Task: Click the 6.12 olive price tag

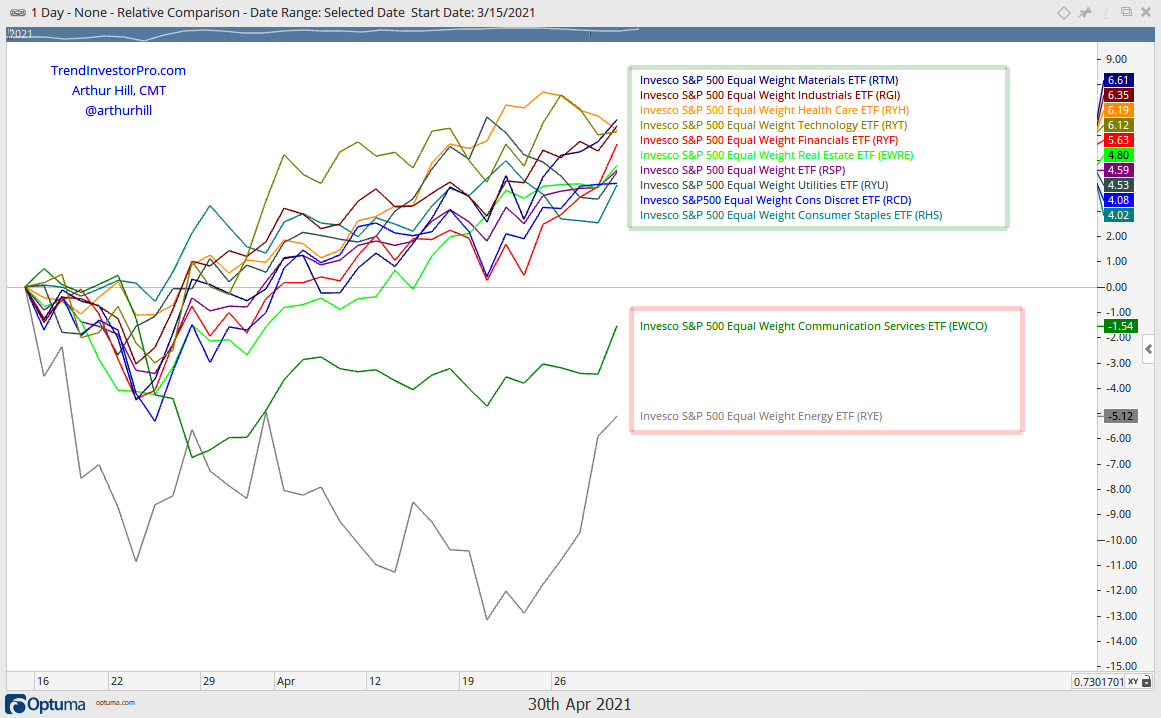Action: pos(1118,125)
